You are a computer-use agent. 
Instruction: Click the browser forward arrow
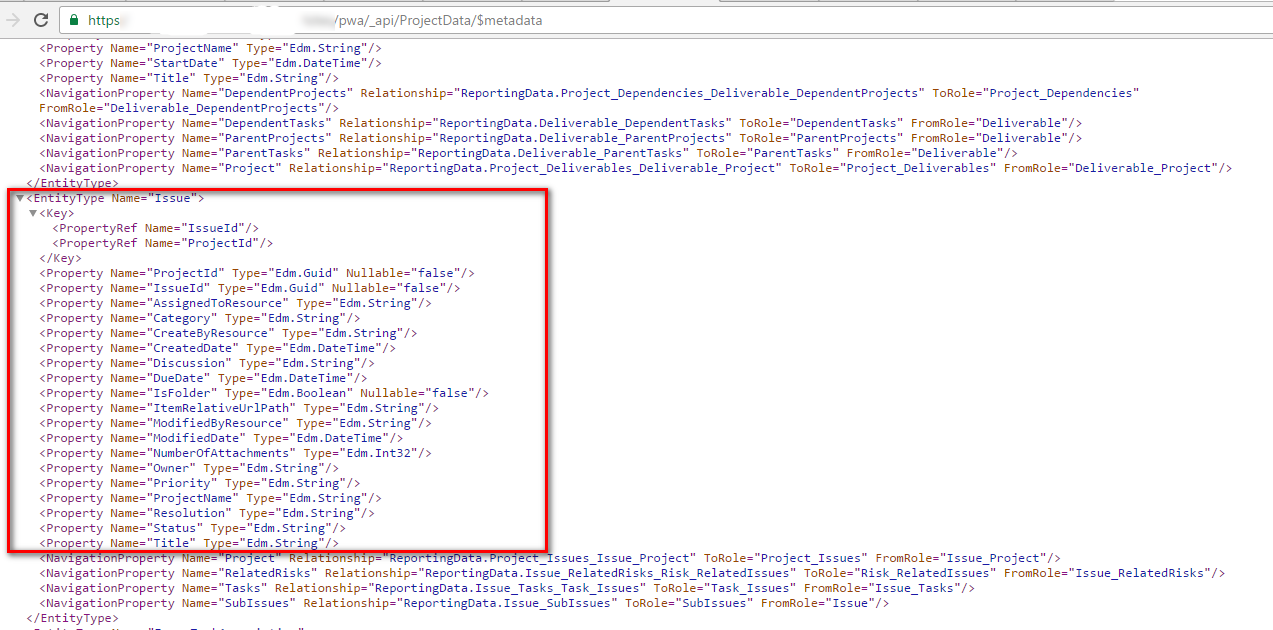click(x=12, y=19)
